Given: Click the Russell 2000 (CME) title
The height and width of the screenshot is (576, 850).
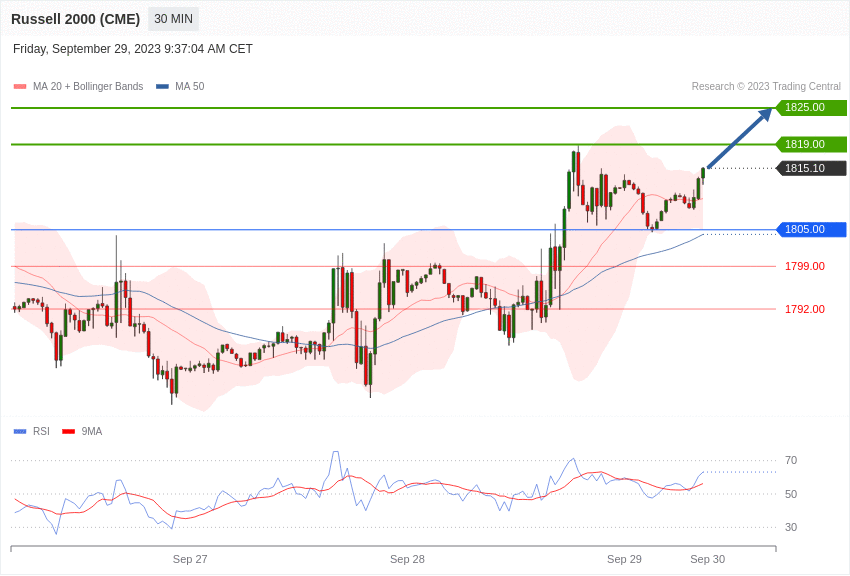Looking at the screenshot, I should coord(75,19).
